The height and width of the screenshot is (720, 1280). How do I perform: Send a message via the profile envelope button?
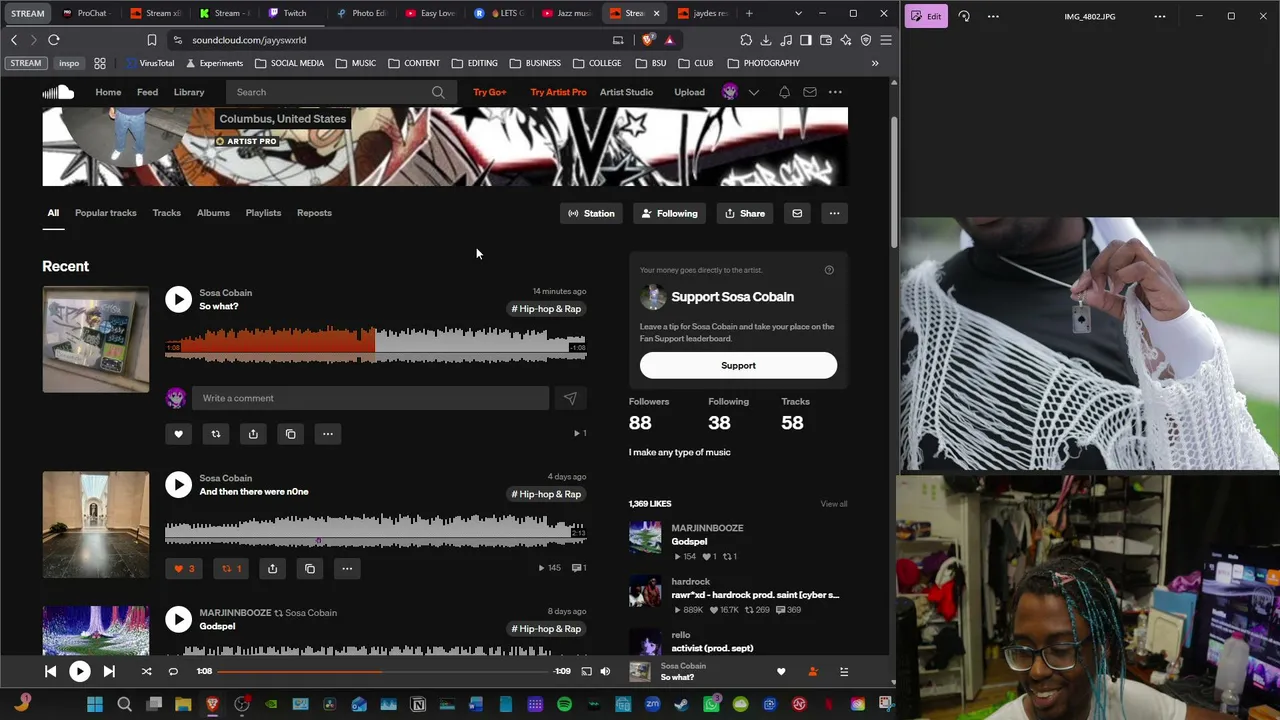tap(797, 213)
